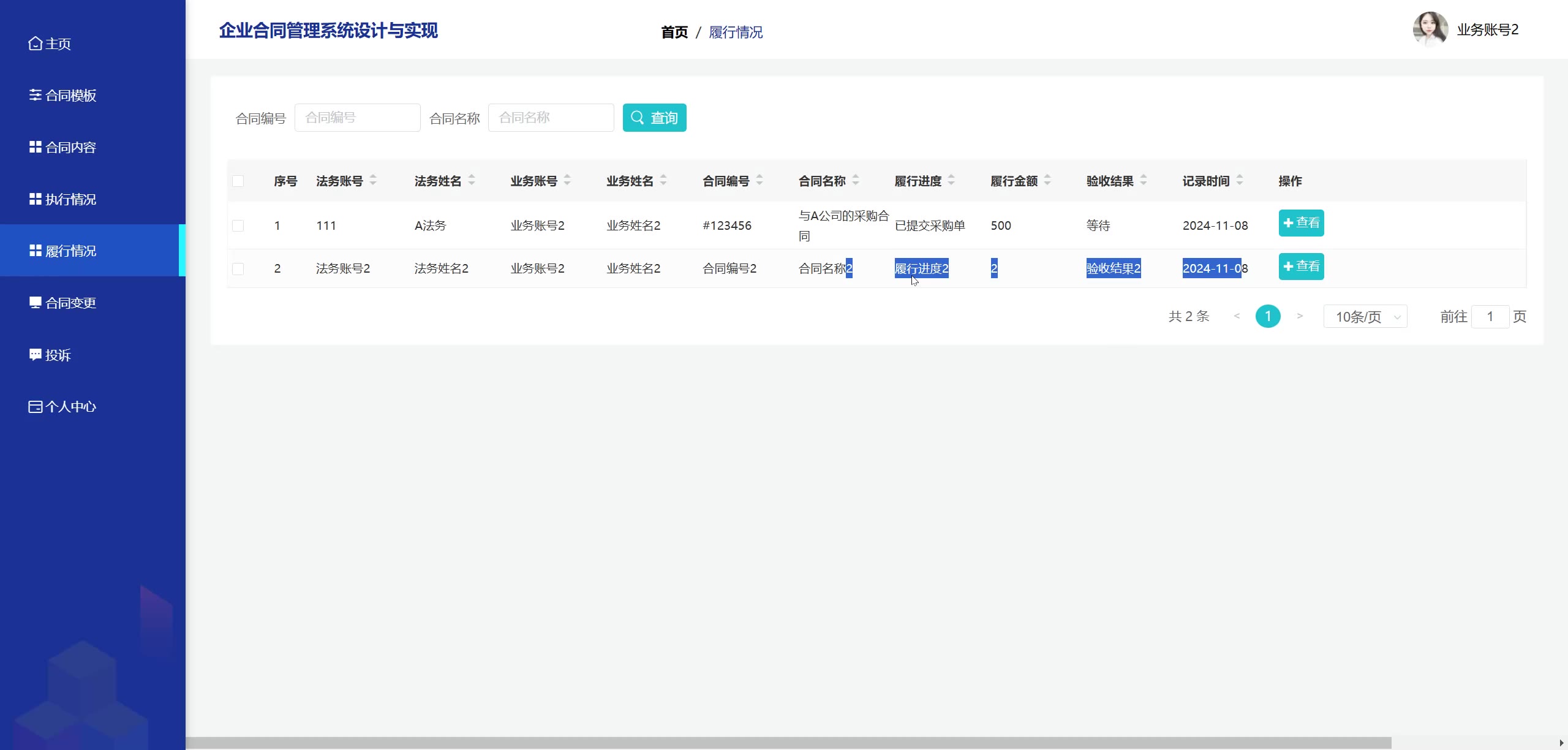This screenshot has width=1568, height=750.
Task: Sort by the 记录时间 column arrows
Action: 1240,181
